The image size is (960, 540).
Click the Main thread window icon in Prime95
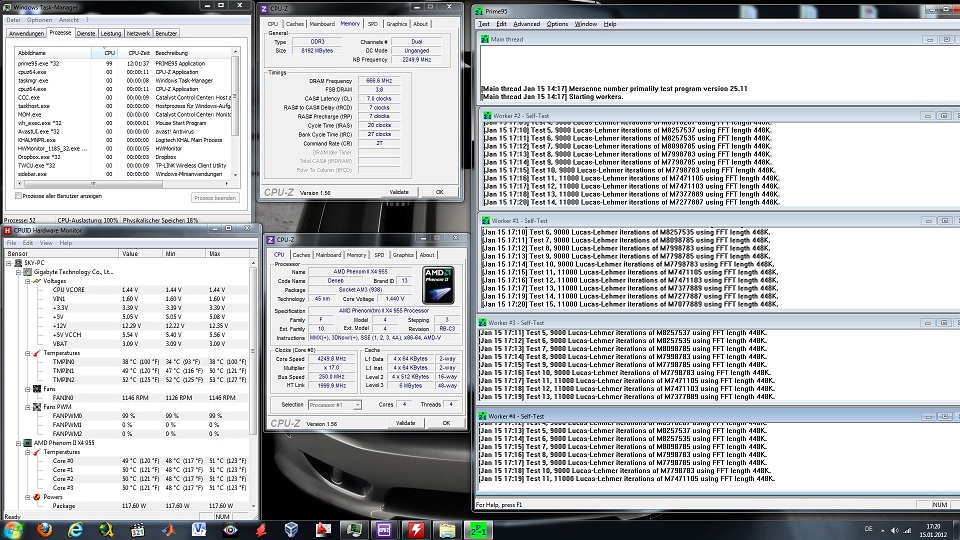tap(485, 39)
